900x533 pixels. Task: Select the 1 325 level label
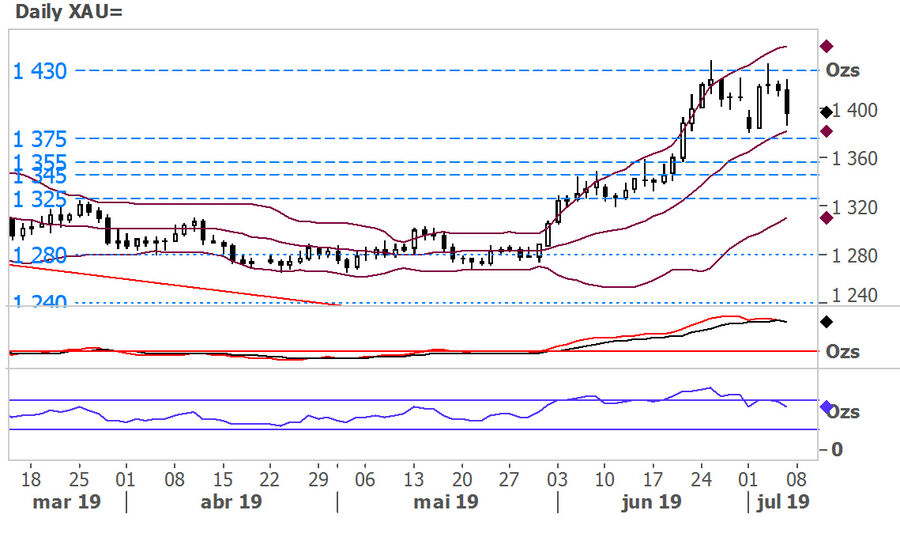coord(40,198)
